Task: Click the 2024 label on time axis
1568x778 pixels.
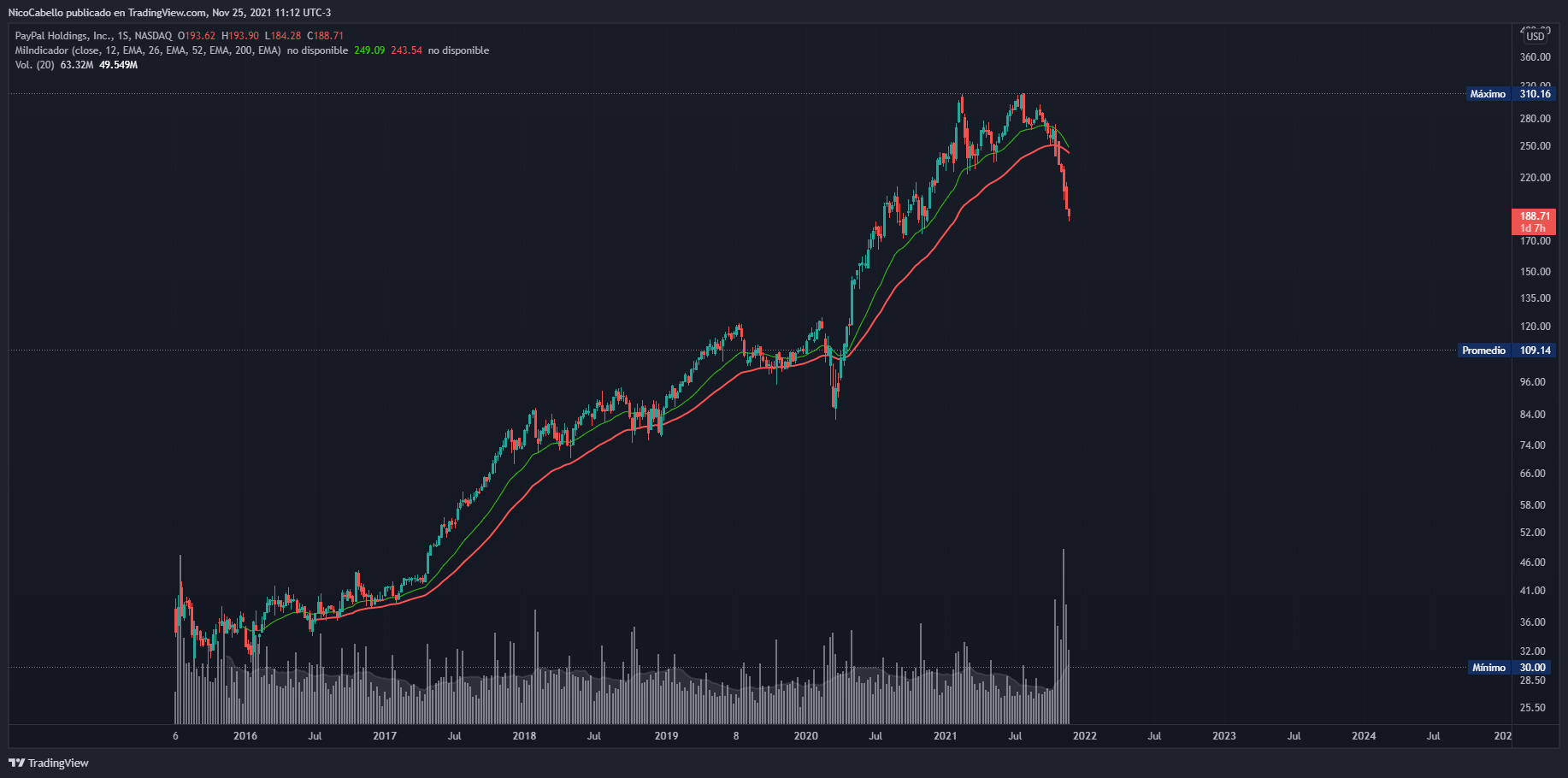Action: [1364, 736]
